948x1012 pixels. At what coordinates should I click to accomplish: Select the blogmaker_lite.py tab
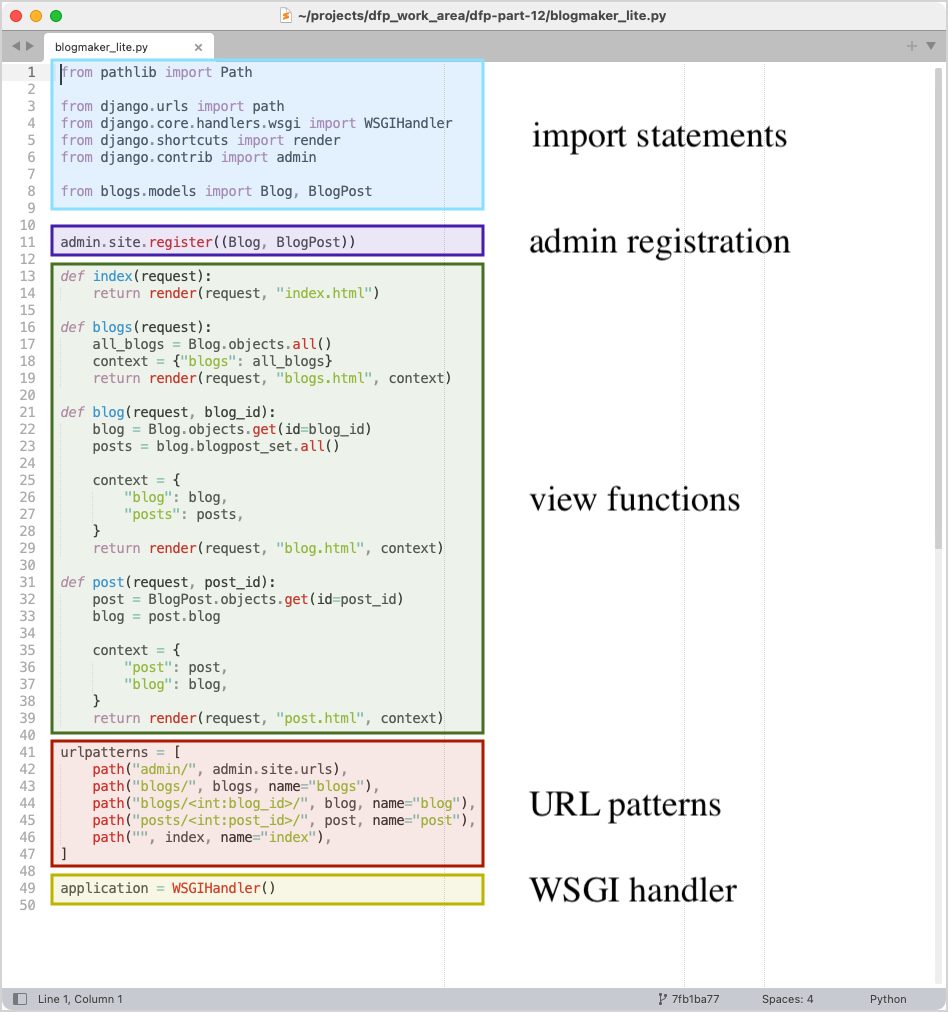(x=110, y=46)
